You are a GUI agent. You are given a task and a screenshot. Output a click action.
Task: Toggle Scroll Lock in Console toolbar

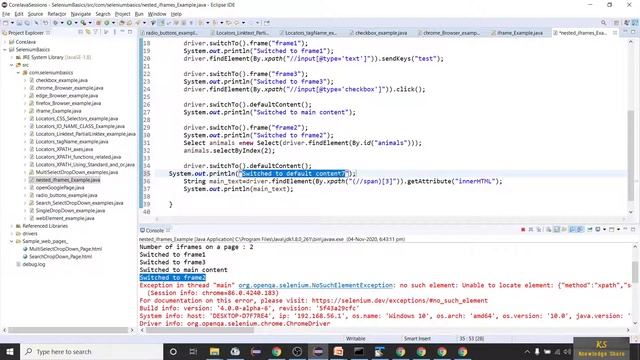[x=556, y=230]
